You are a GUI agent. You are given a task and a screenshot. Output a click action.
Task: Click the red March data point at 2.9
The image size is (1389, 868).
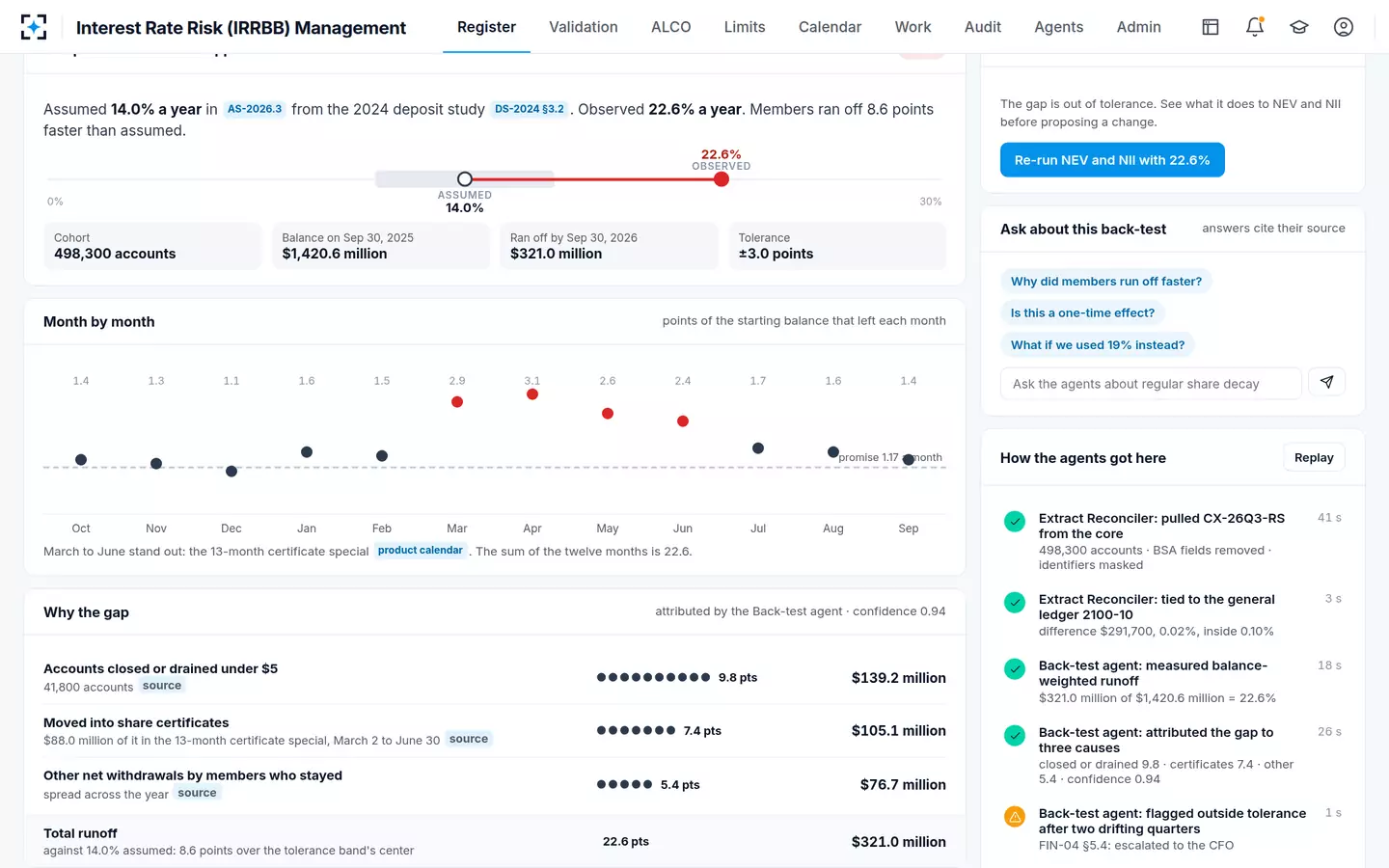(x=457, y=402)
